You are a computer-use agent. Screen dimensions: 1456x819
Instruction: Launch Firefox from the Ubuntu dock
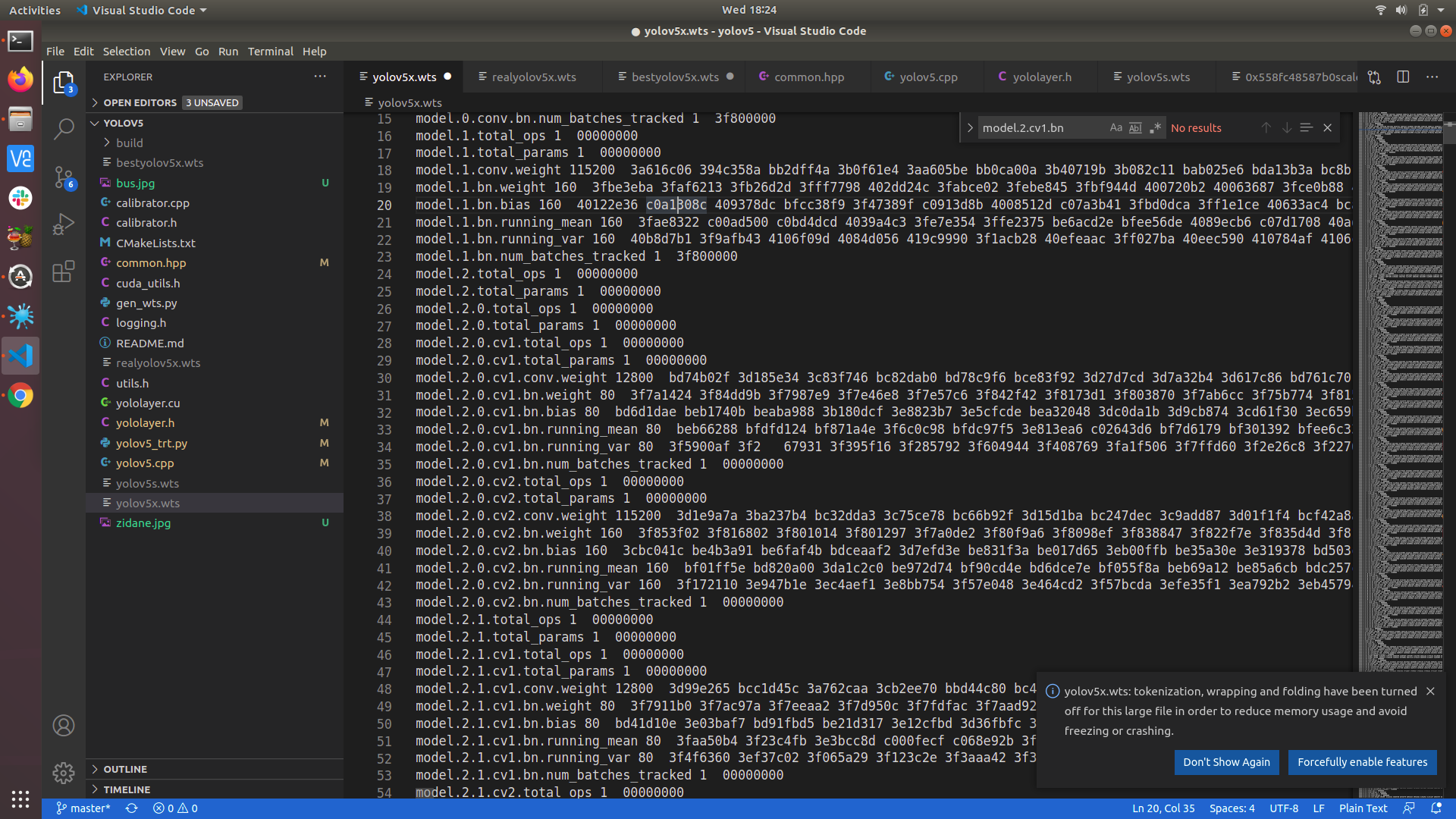tap(20, 78)
